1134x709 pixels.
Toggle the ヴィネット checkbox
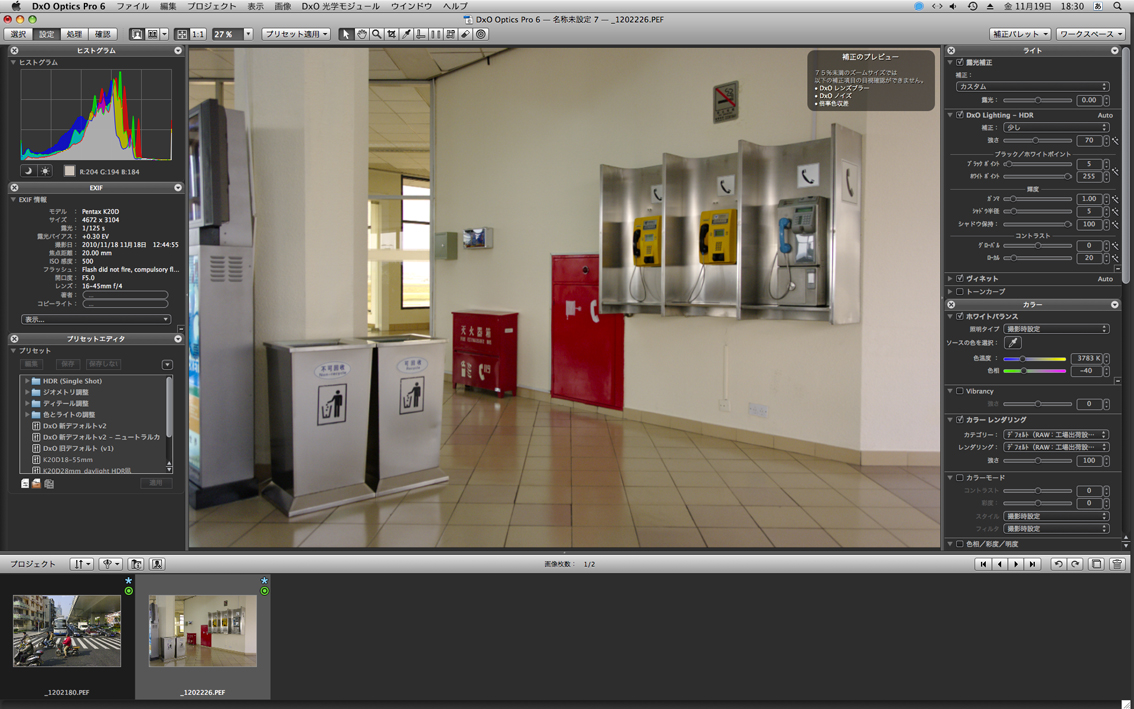[960, 279]
